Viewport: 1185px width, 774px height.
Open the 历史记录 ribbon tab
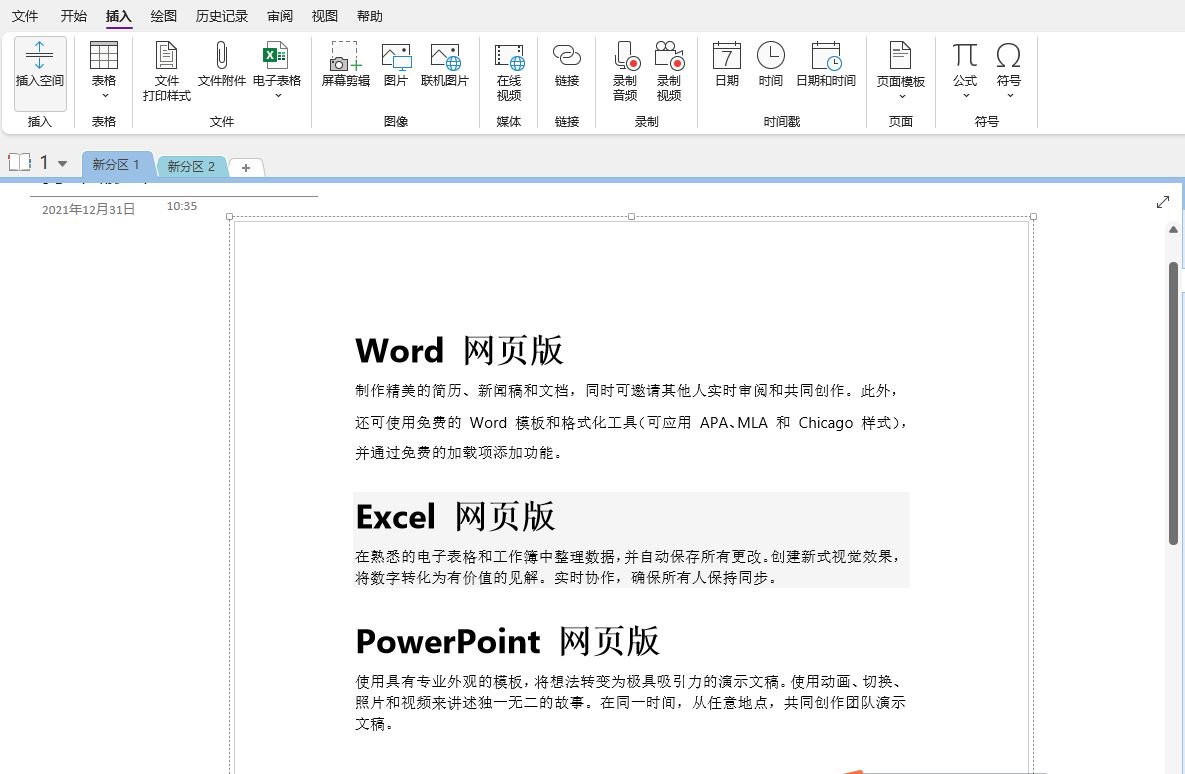coord(221,16)
